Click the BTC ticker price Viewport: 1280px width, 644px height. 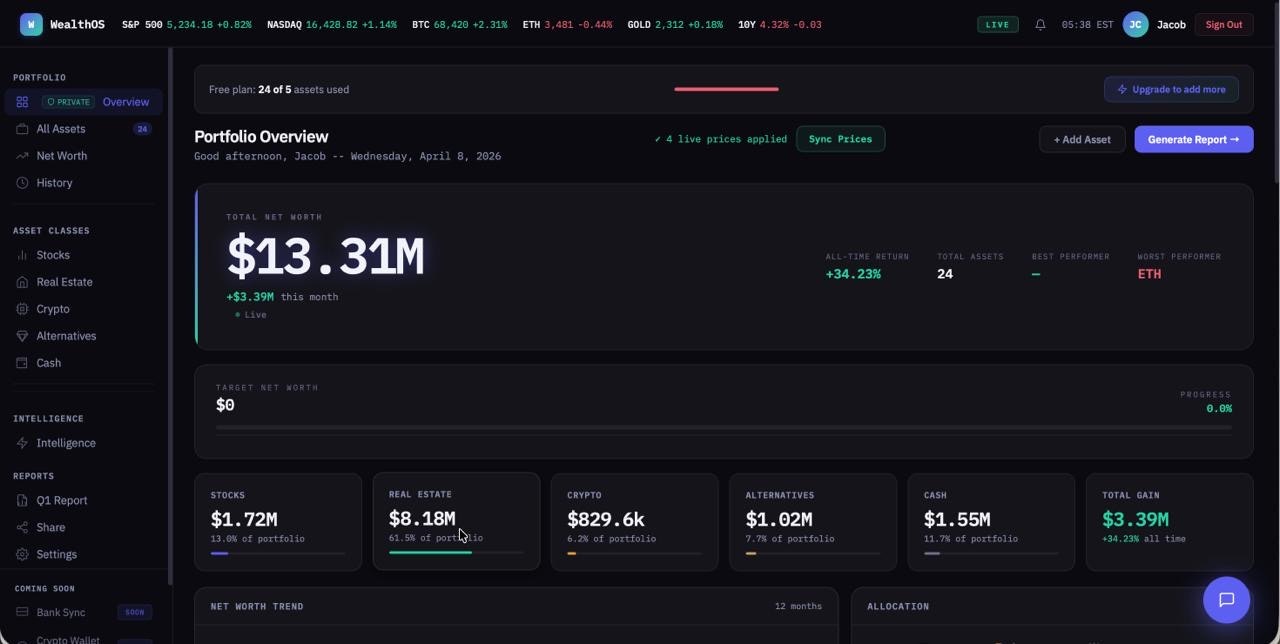(x=451, y=25)
